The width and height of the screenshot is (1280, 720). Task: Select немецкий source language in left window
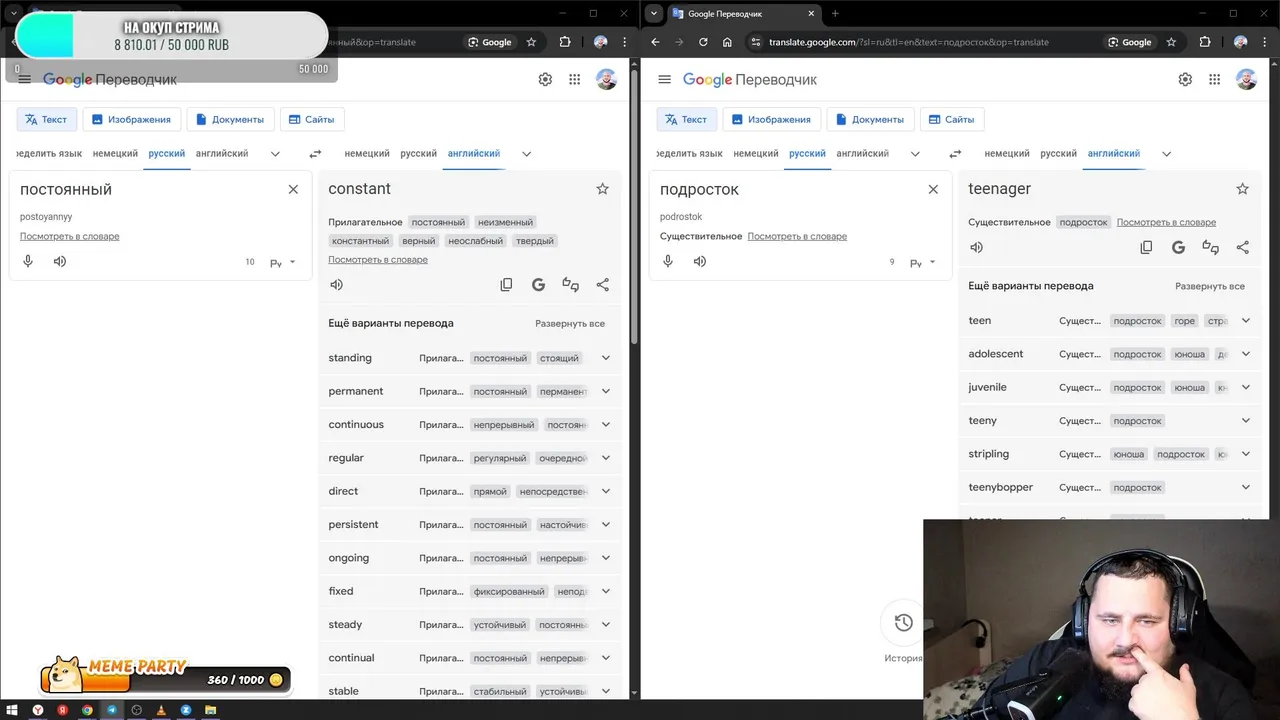tap(115, 153)
